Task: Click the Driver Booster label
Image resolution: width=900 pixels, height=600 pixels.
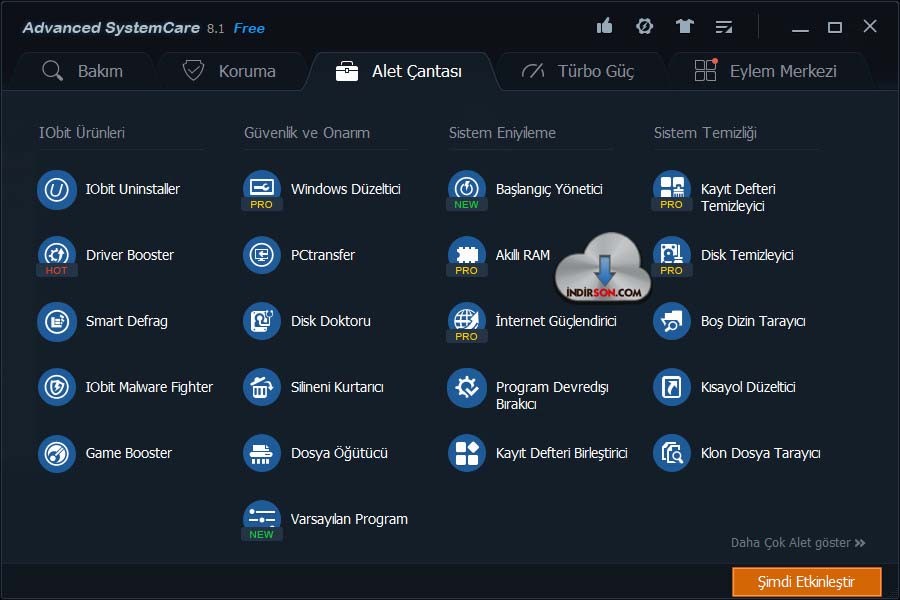Action: pyautogui.click(x=130, y=256)
